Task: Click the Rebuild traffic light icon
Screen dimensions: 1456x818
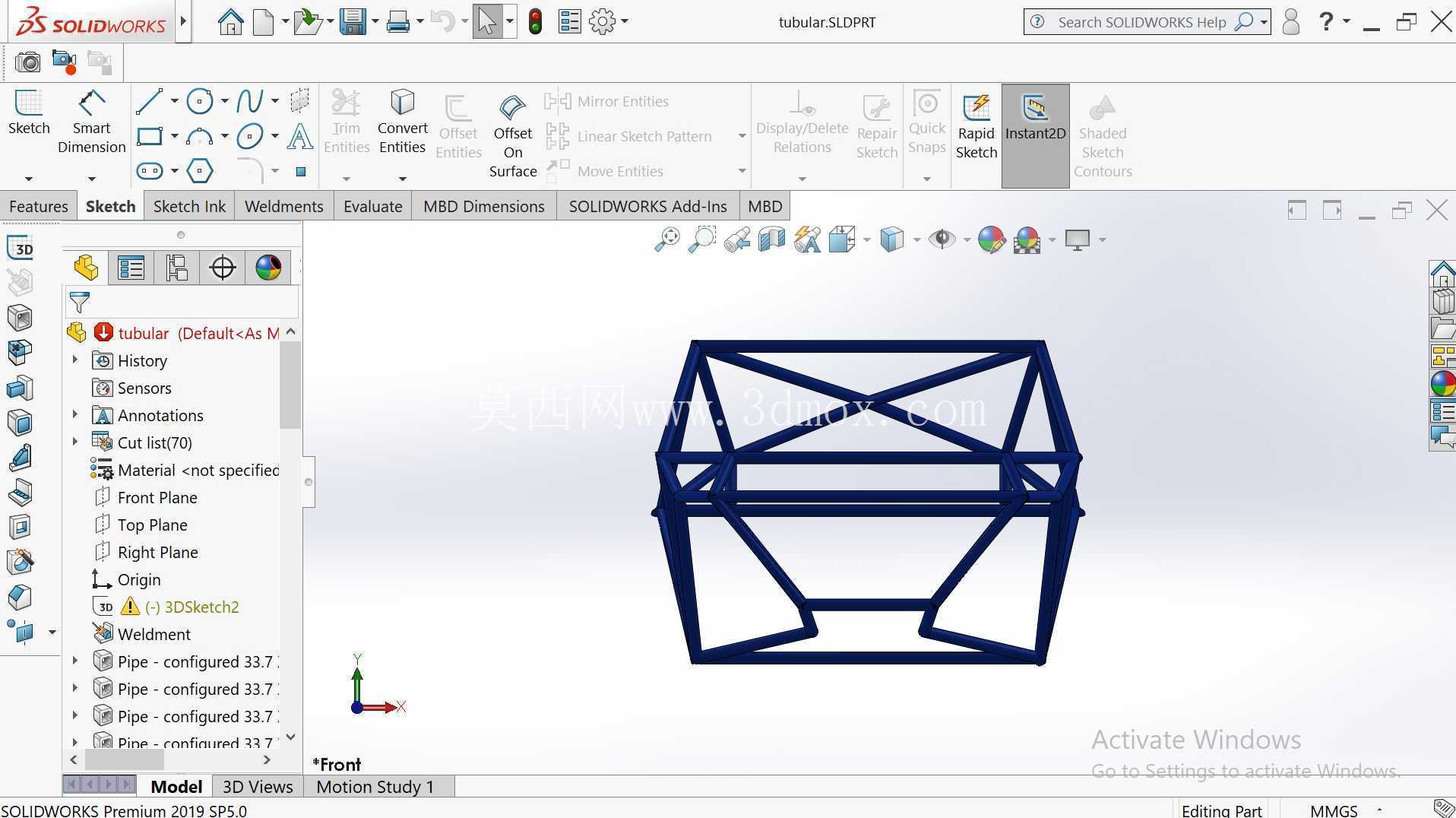Action: coord(535,21)
